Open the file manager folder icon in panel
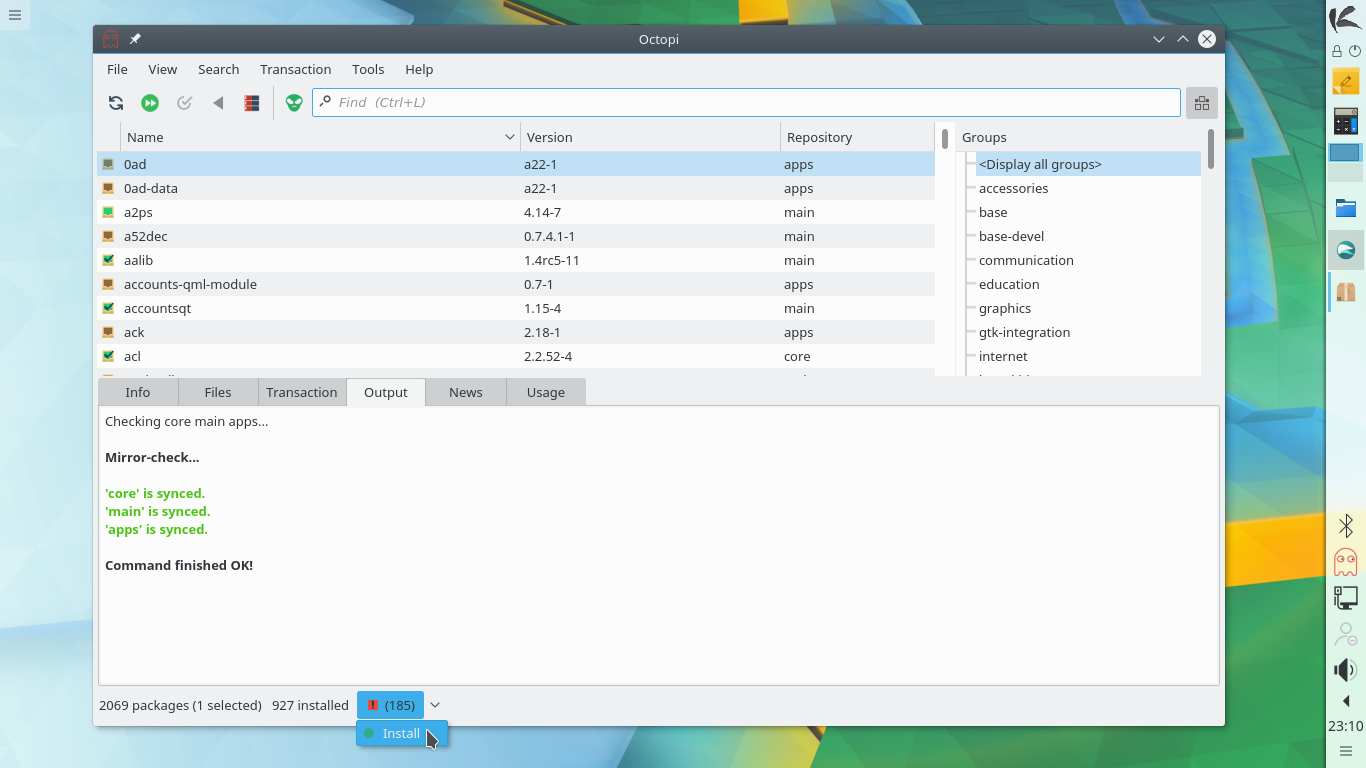This screenshot has height=768, width=1366. (x=1346, y=208)
